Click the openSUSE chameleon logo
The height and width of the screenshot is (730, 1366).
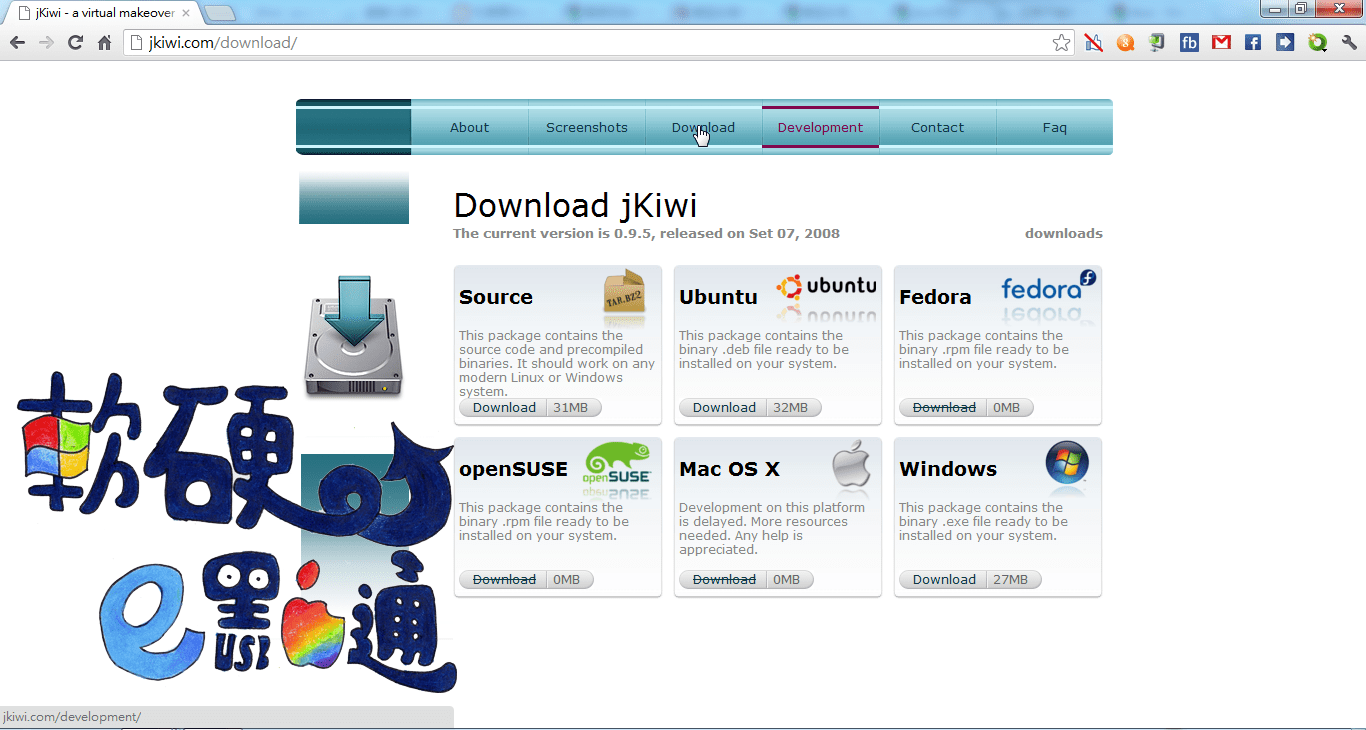tap(617, 463)
